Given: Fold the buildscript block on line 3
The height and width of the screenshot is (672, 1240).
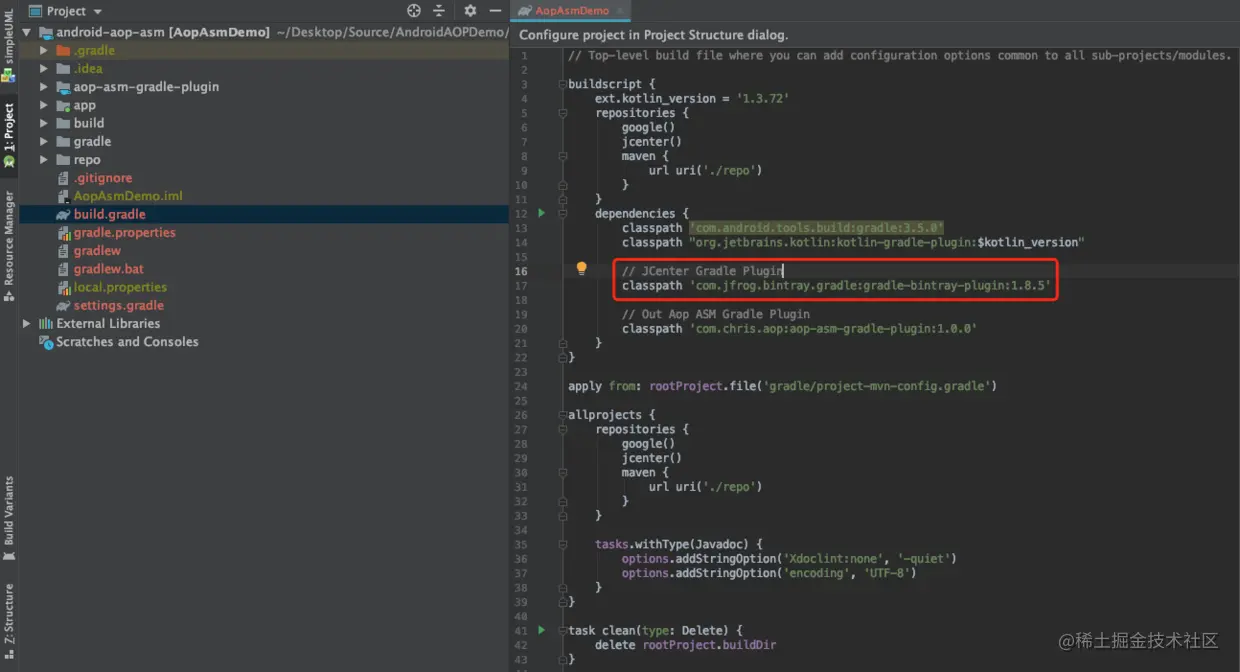Looking at the screenshot, I should point(563,84).
